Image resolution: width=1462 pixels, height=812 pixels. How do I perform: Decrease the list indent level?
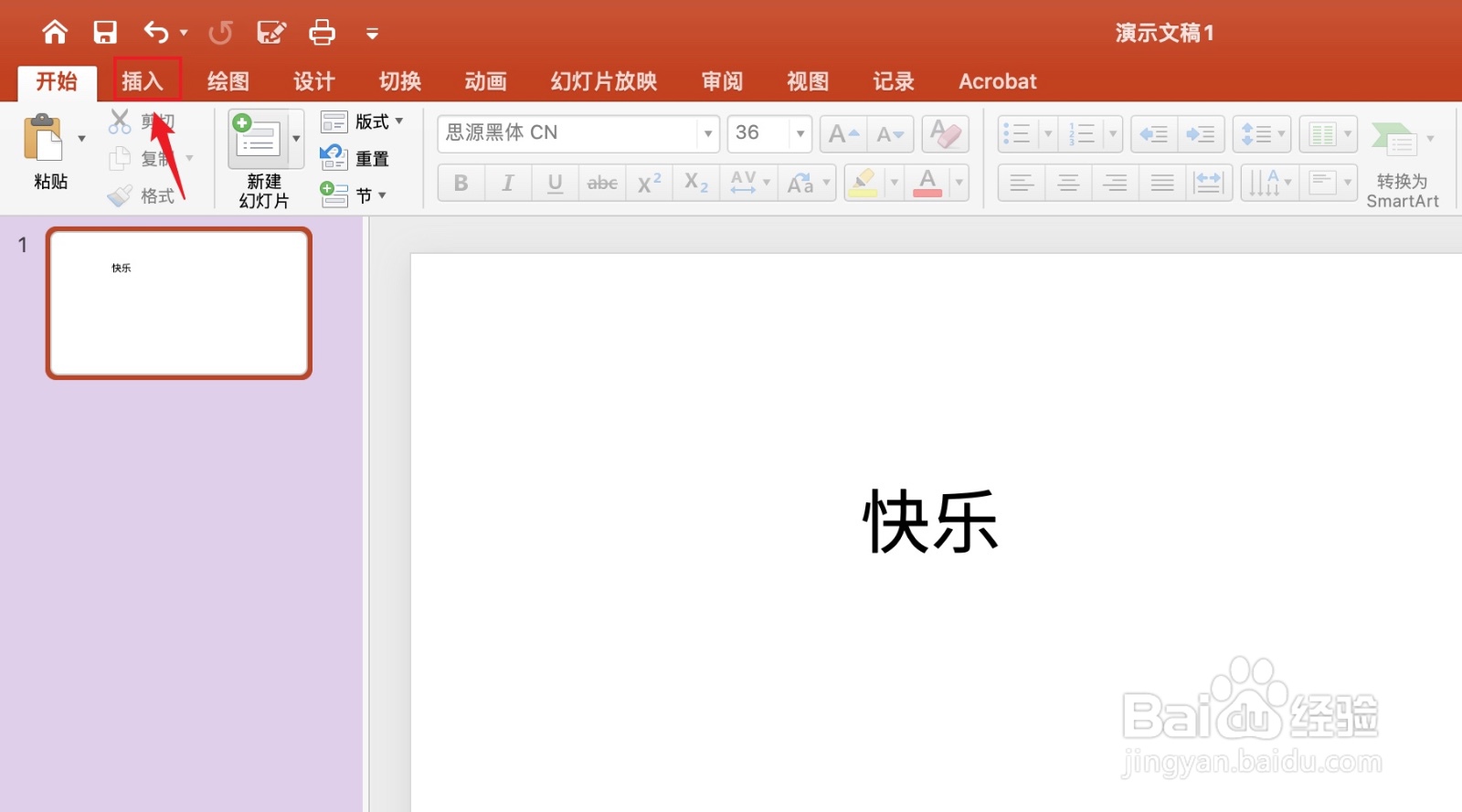[1154, 134]
